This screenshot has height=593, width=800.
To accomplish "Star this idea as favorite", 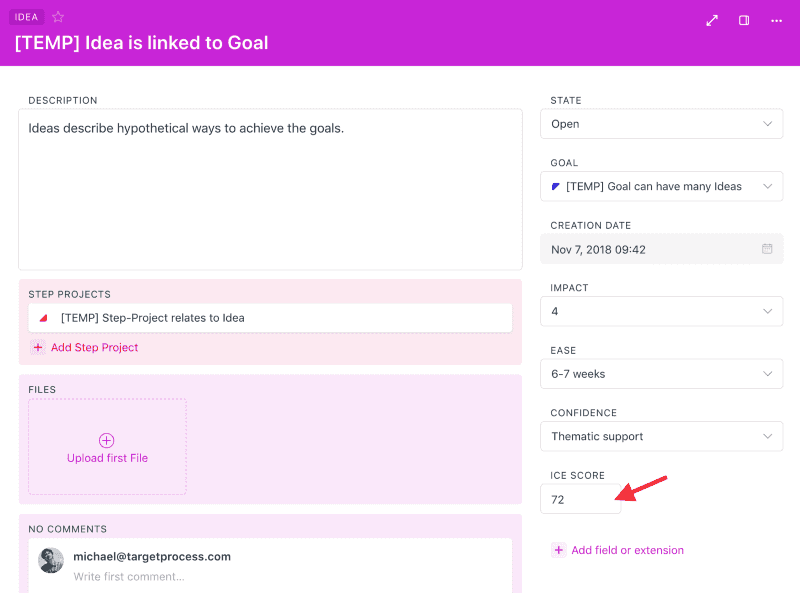I will click(x=58, y=17).
